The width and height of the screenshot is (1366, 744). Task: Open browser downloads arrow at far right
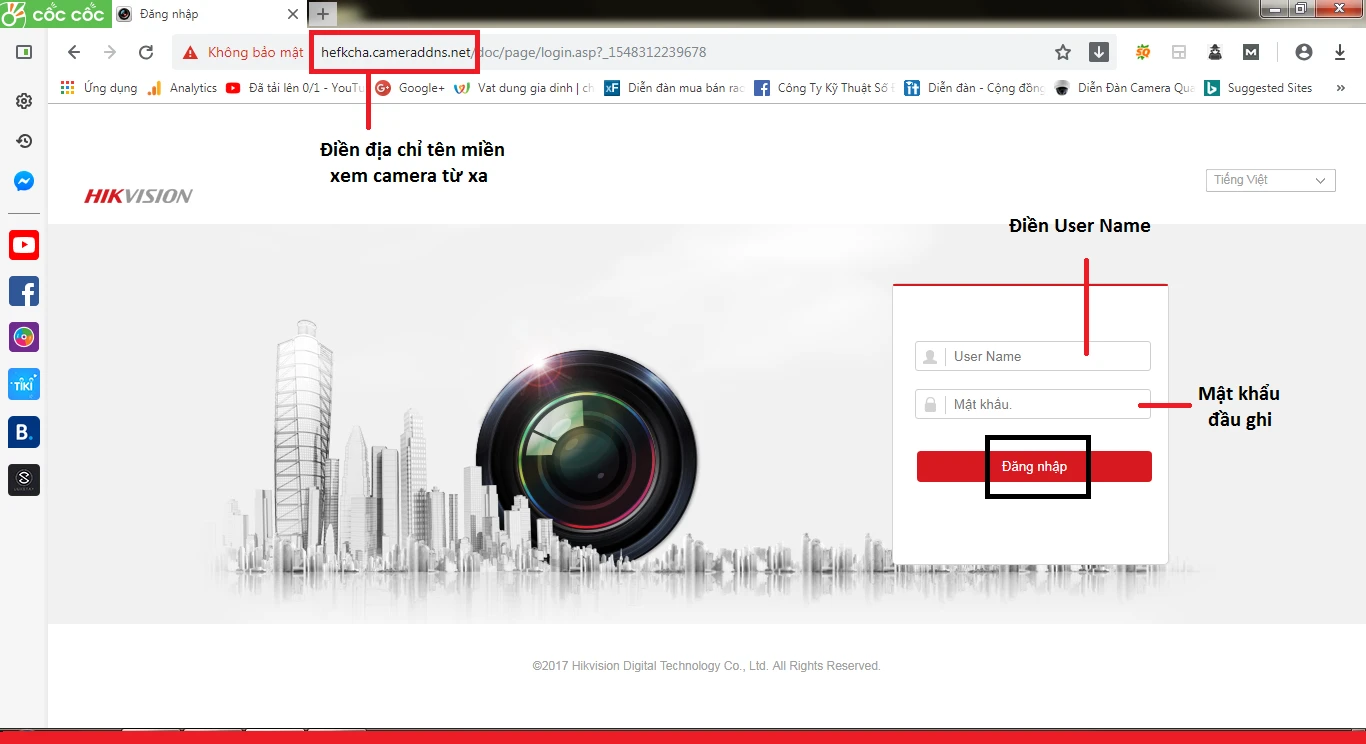(1340, 52)
